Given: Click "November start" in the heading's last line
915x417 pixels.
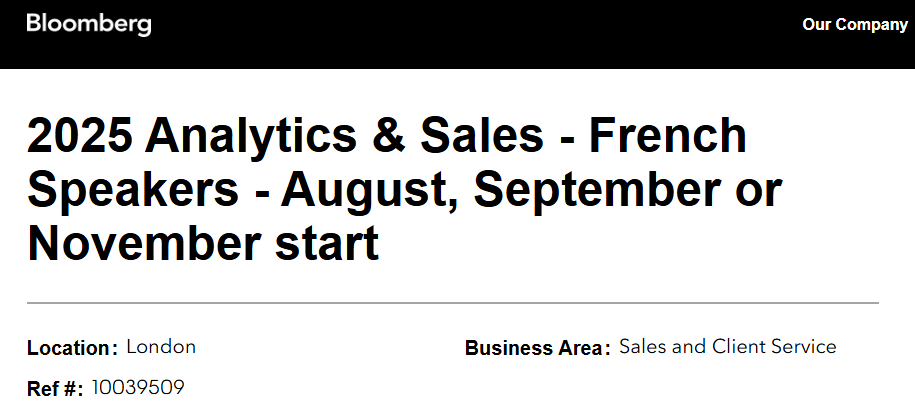Looking at the screenshot, I should coord(203,242).
